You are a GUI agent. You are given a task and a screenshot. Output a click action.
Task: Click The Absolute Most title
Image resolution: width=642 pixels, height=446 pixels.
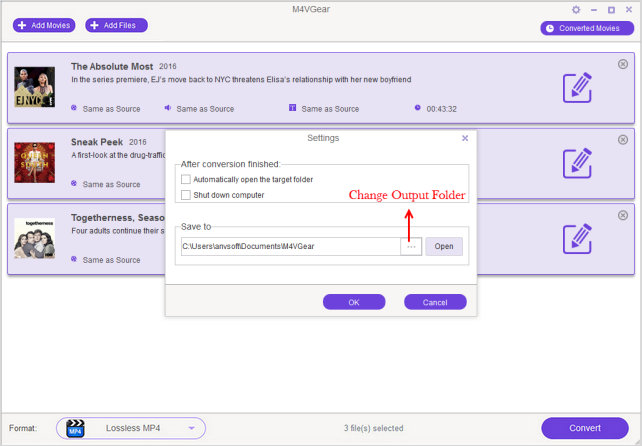pos(112,66)
